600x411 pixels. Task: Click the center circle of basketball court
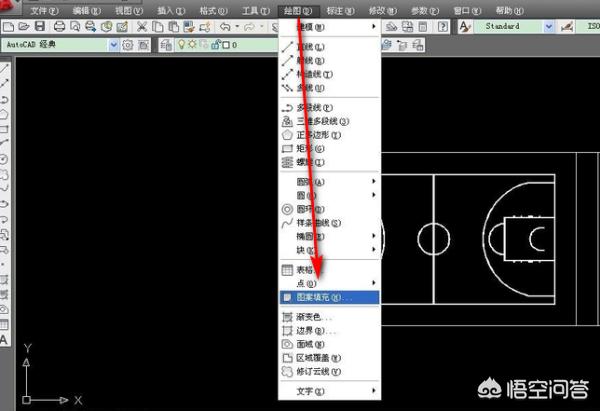(433, 239)
